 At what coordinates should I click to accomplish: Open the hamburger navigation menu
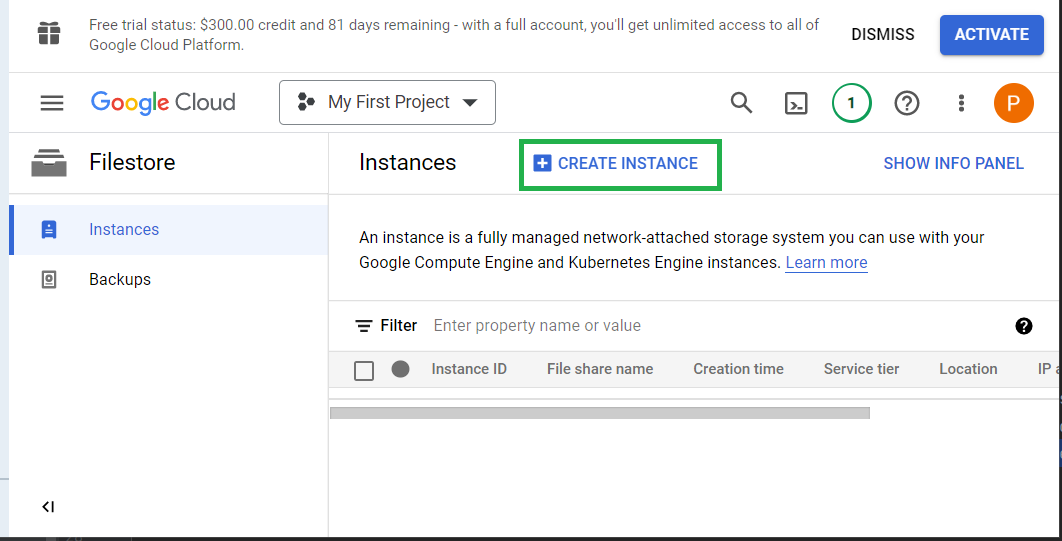tap(52, 103)
